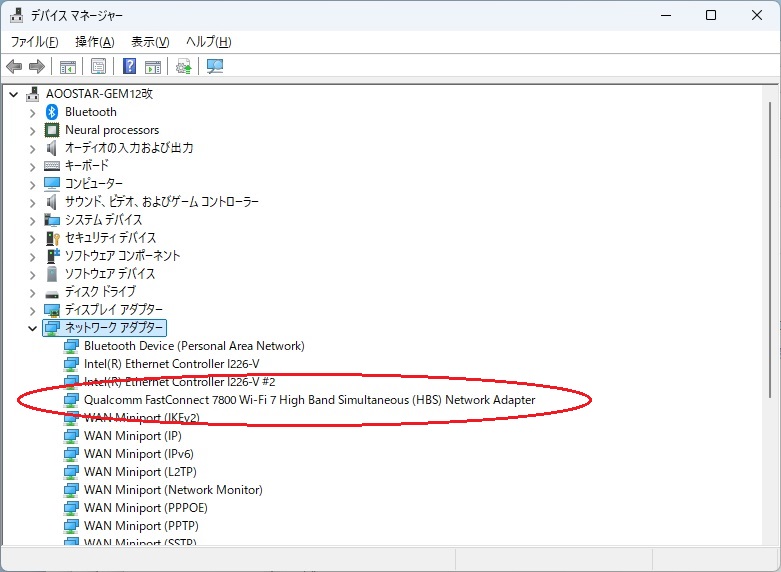Click Scan for hardware changes monitor icon
Image resolution: width=781 pixels, height=572 pixels.
click(x=214, y=67)
